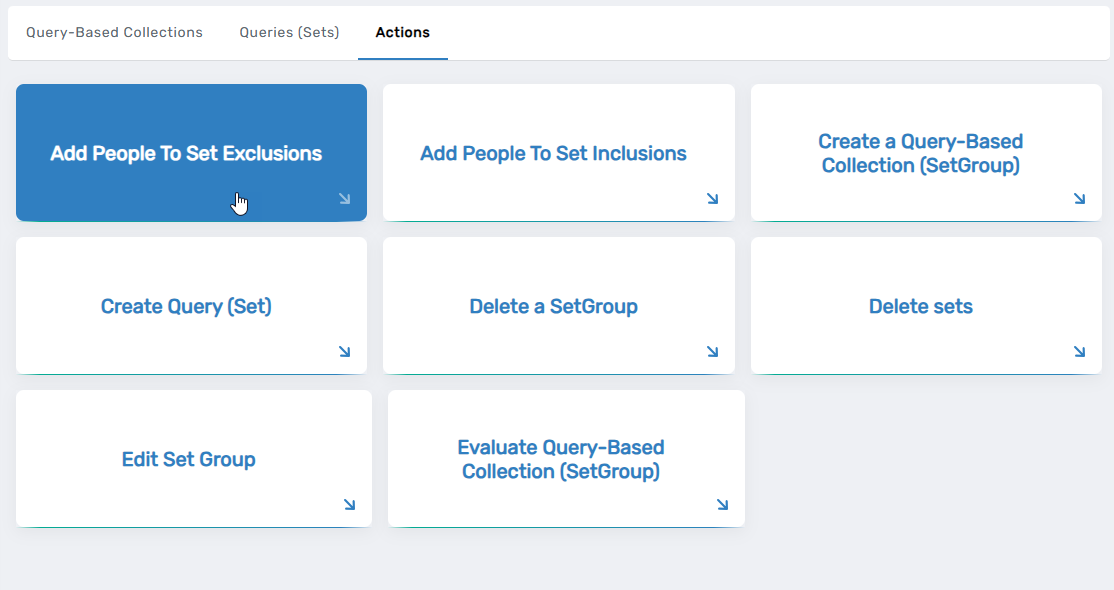
Task: Click the expand arrow on Delete sets
Action: [1079, 352]
